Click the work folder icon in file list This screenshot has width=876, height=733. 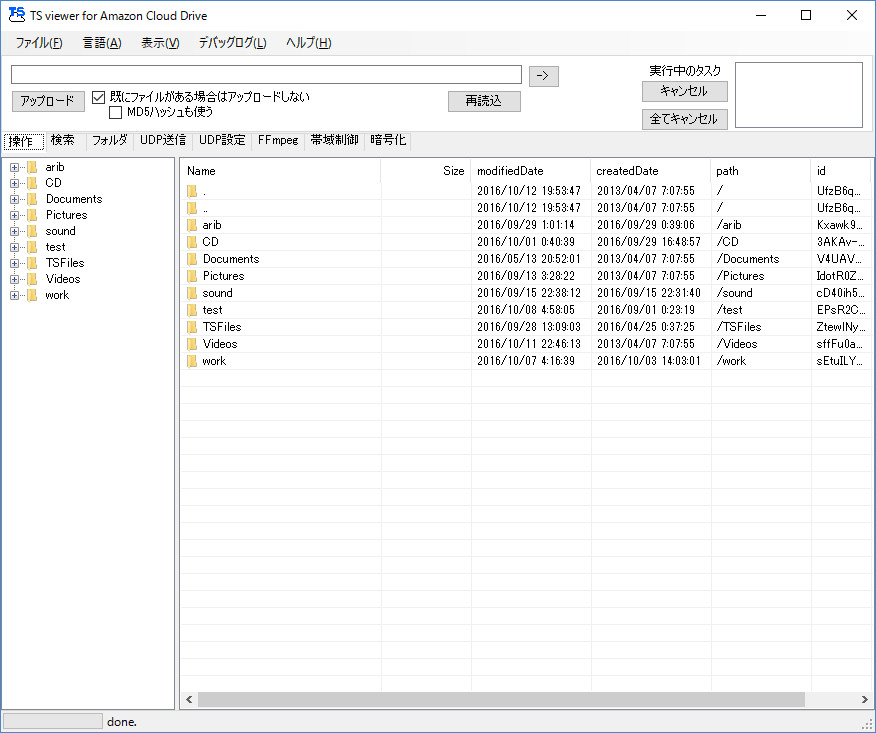click(x=192, y=361)
